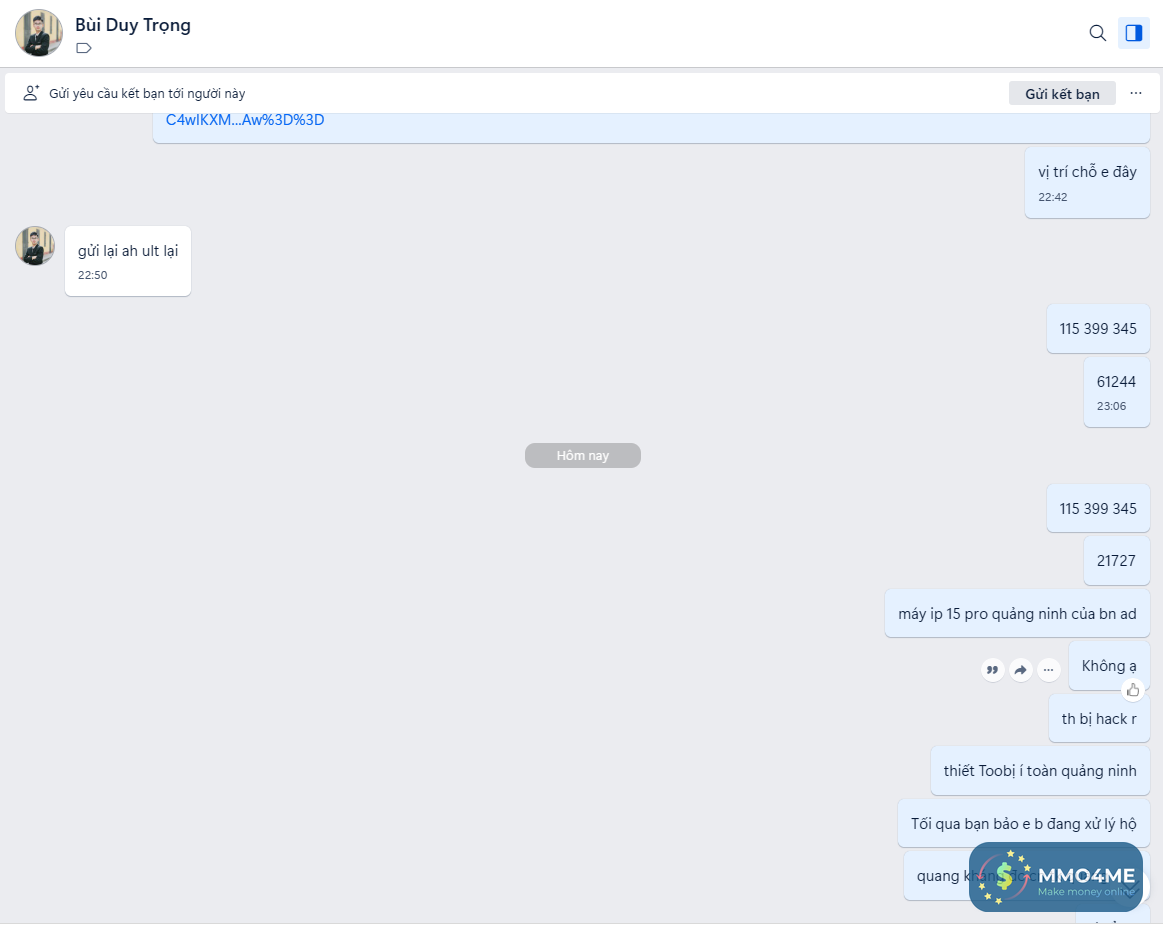Image resolution: width=1163 pixels, height=930 pixels.
Task: Quote the 'Không ạ' message
Action: [x=992, y=670]
